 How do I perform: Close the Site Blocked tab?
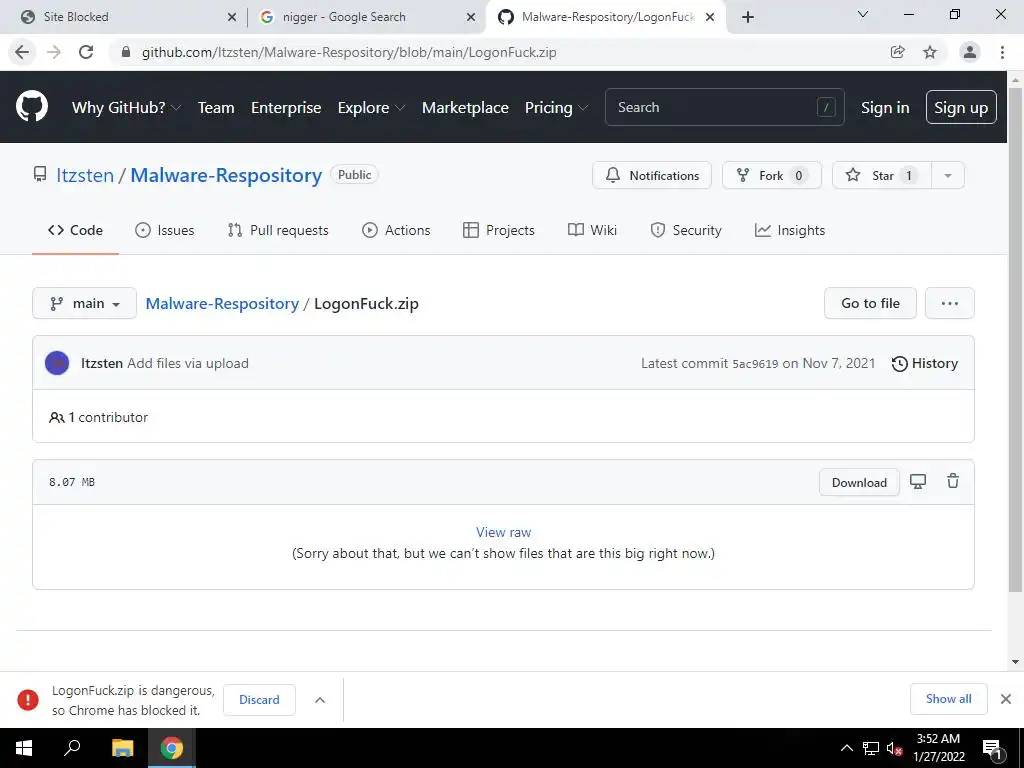[231, 17]
